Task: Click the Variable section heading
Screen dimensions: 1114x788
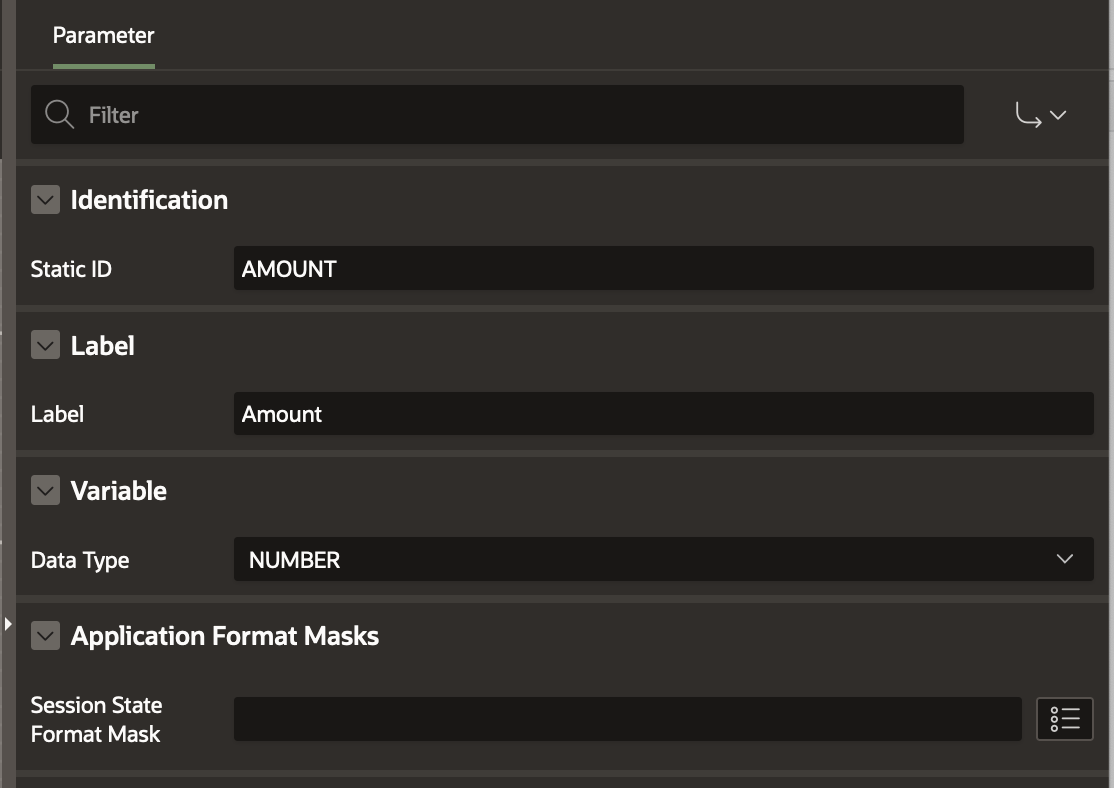Action: [x=118, y=491]
